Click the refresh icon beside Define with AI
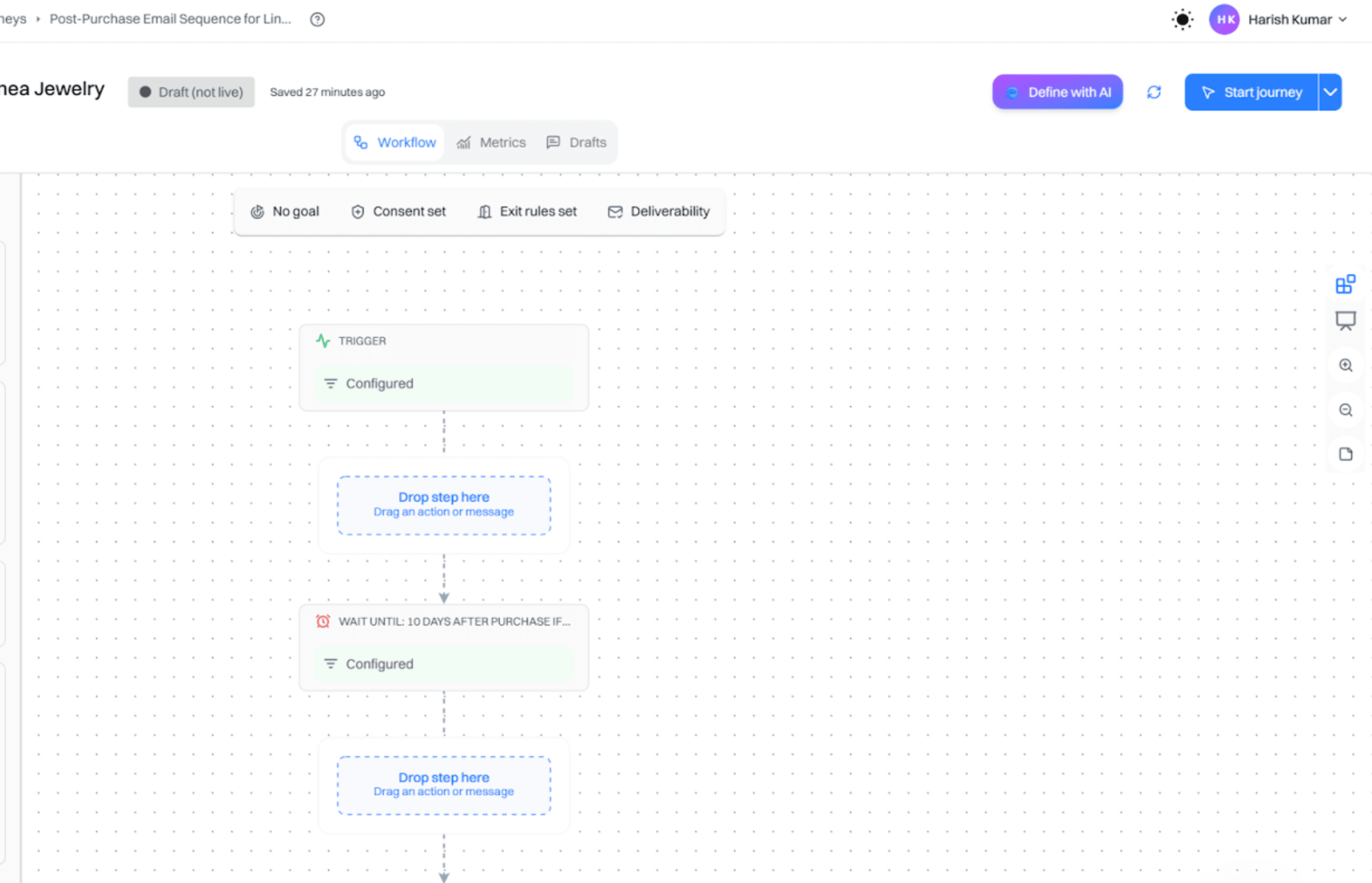Viewport: 1372px width, 883px height. tap(1153, 92)
